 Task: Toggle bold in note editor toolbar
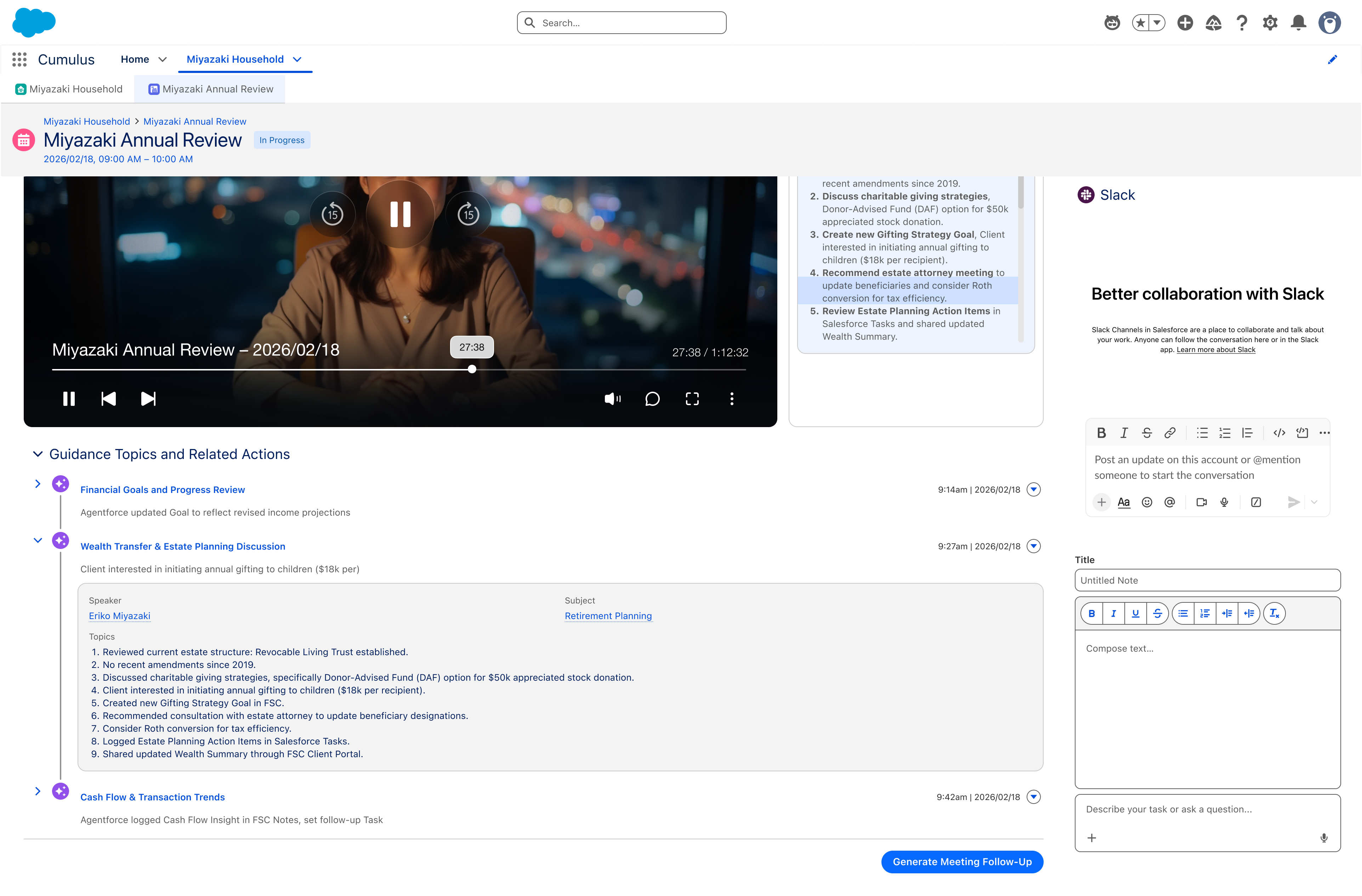[x=1092, y=613]
